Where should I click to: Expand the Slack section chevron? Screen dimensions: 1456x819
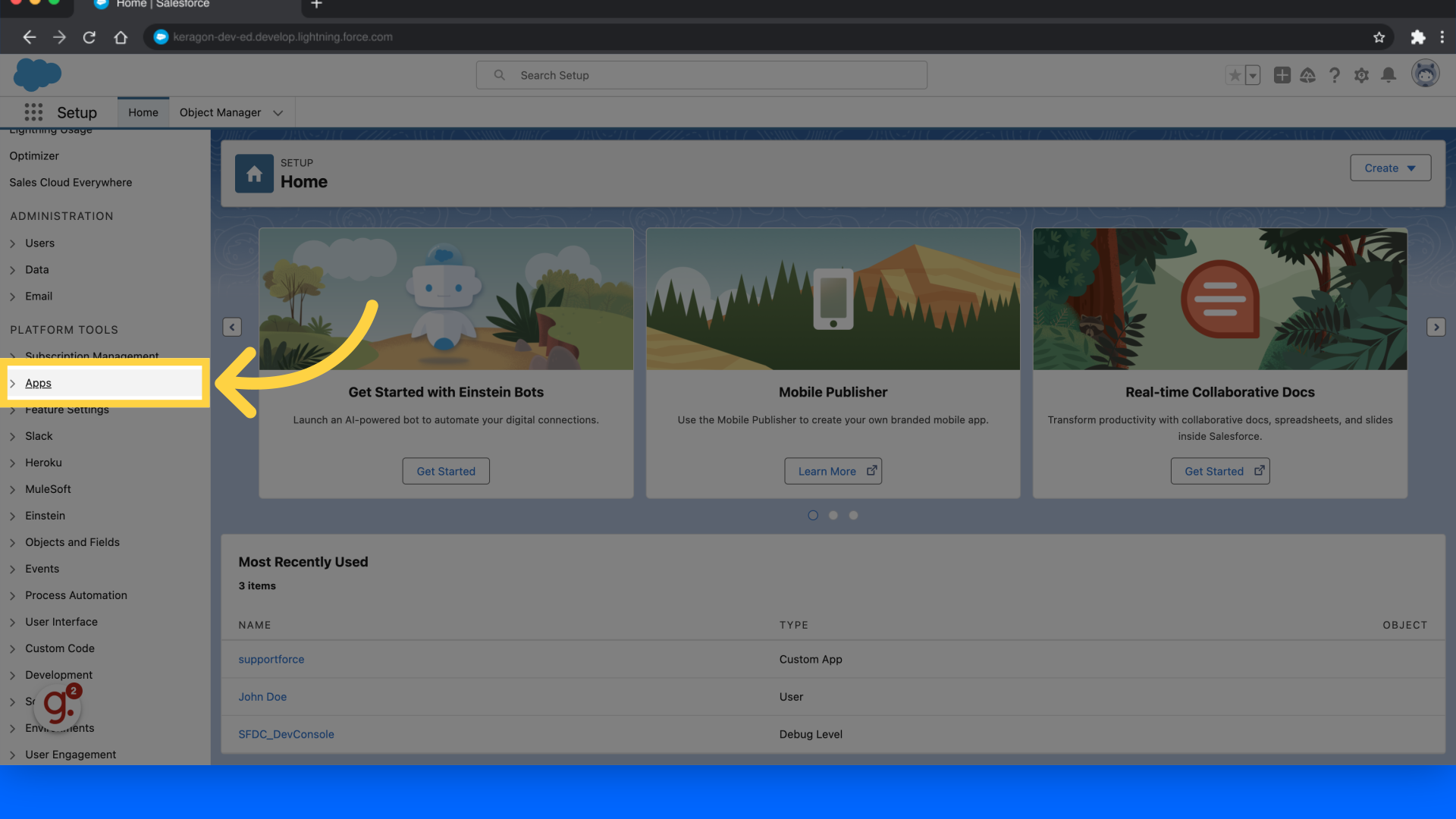coord(13,437)
